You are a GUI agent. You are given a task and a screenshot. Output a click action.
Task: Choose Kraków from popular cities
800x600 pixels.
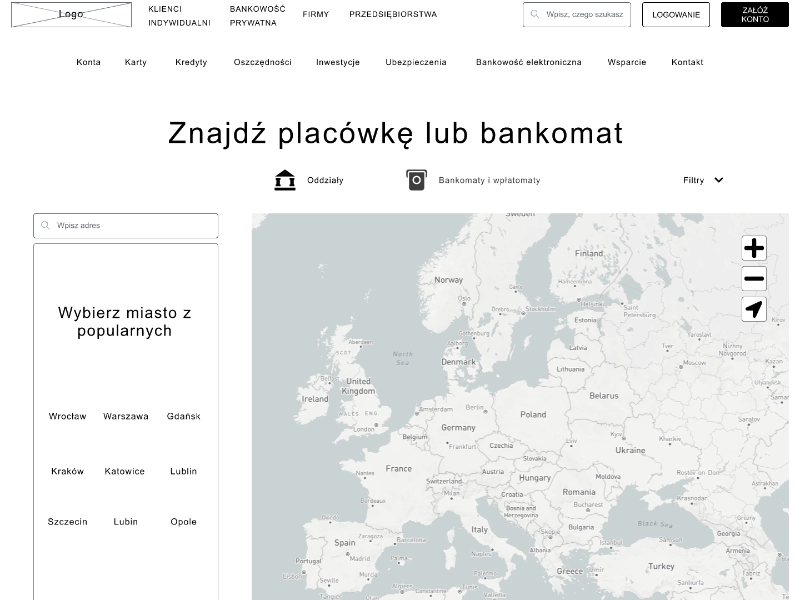pos(68,472)
